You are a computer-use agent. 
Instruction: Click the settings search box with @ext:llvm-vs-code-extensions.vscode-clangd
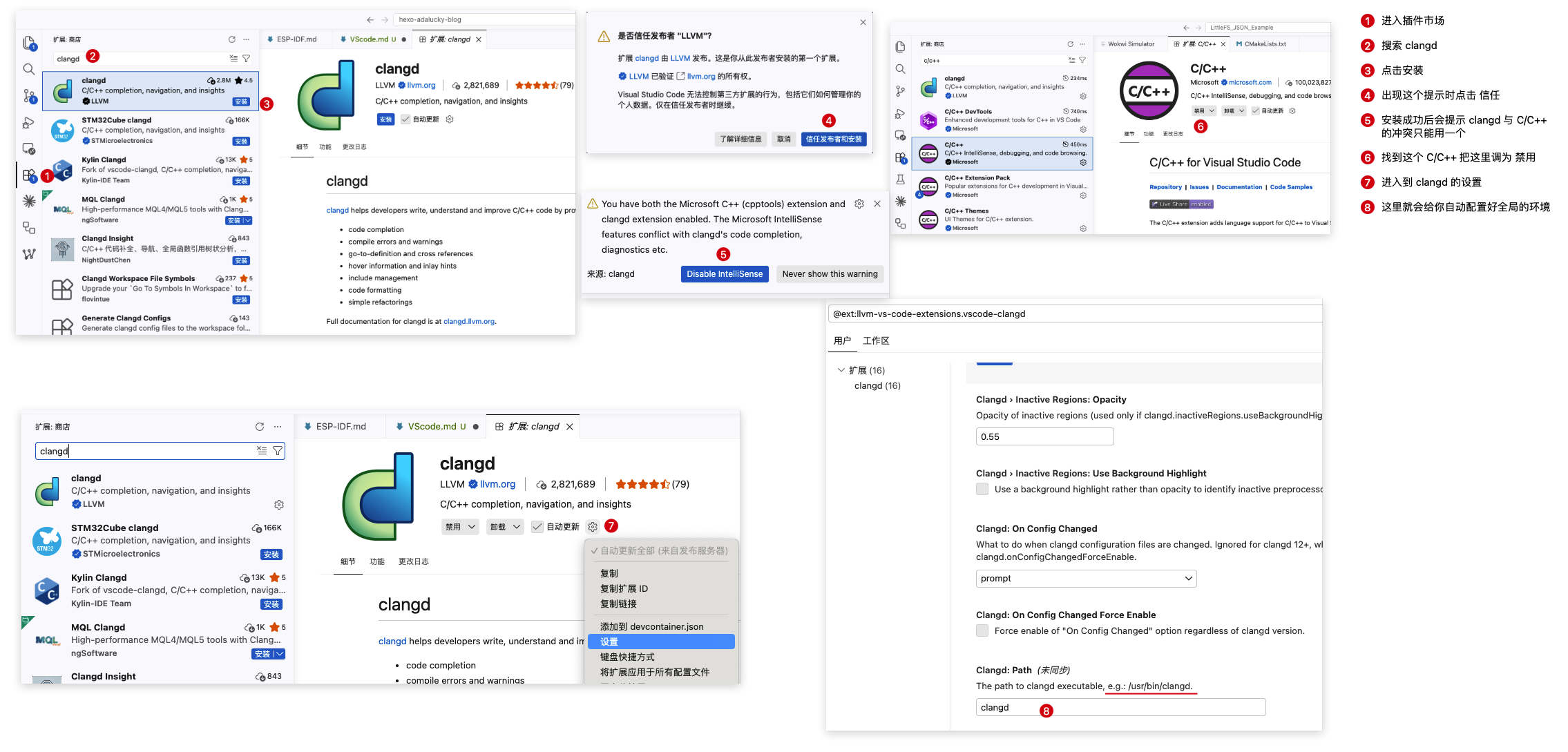point(1075,314)
